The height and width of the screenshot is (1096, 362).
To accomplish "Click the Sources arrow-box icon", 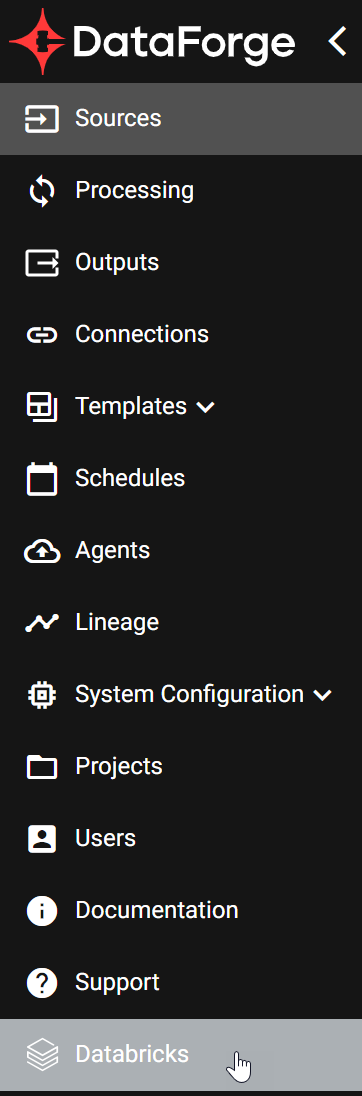I will click(x=42, y=119).
